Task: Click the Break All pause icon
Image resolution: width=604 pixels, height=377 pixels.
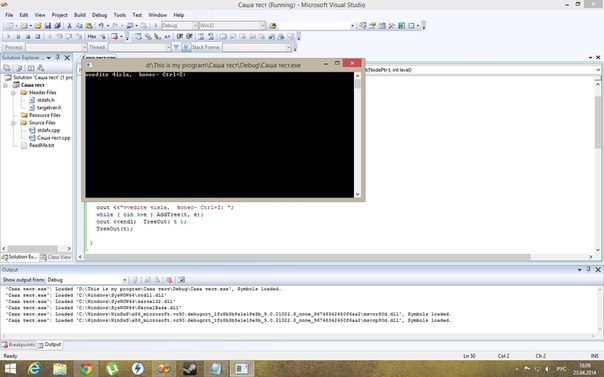Action: [18, 37]
